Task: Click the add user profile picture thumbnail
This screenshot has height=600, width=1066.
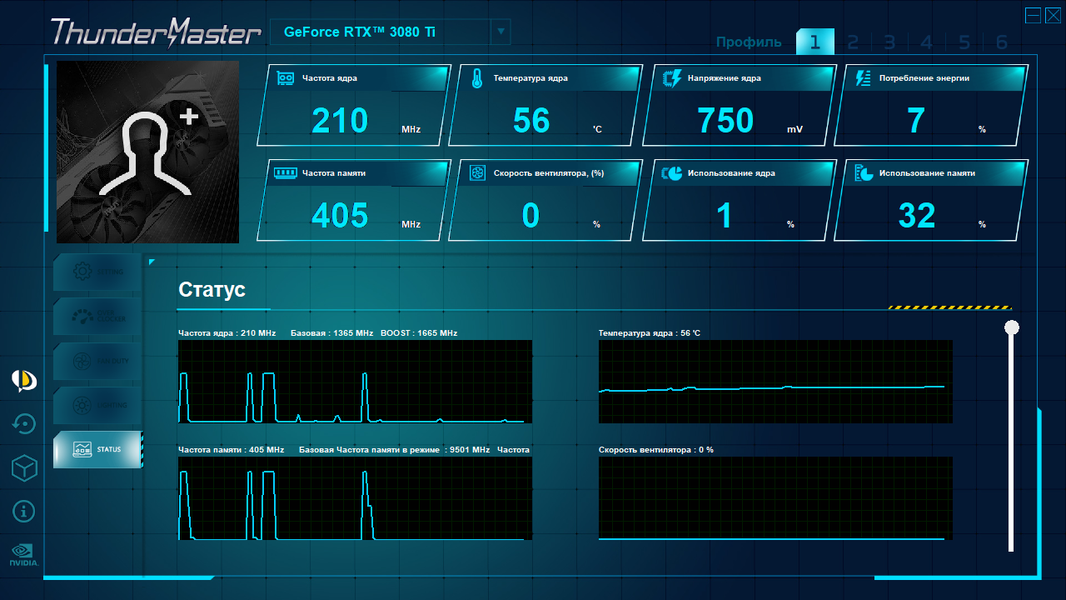Action: coord(148,152)
